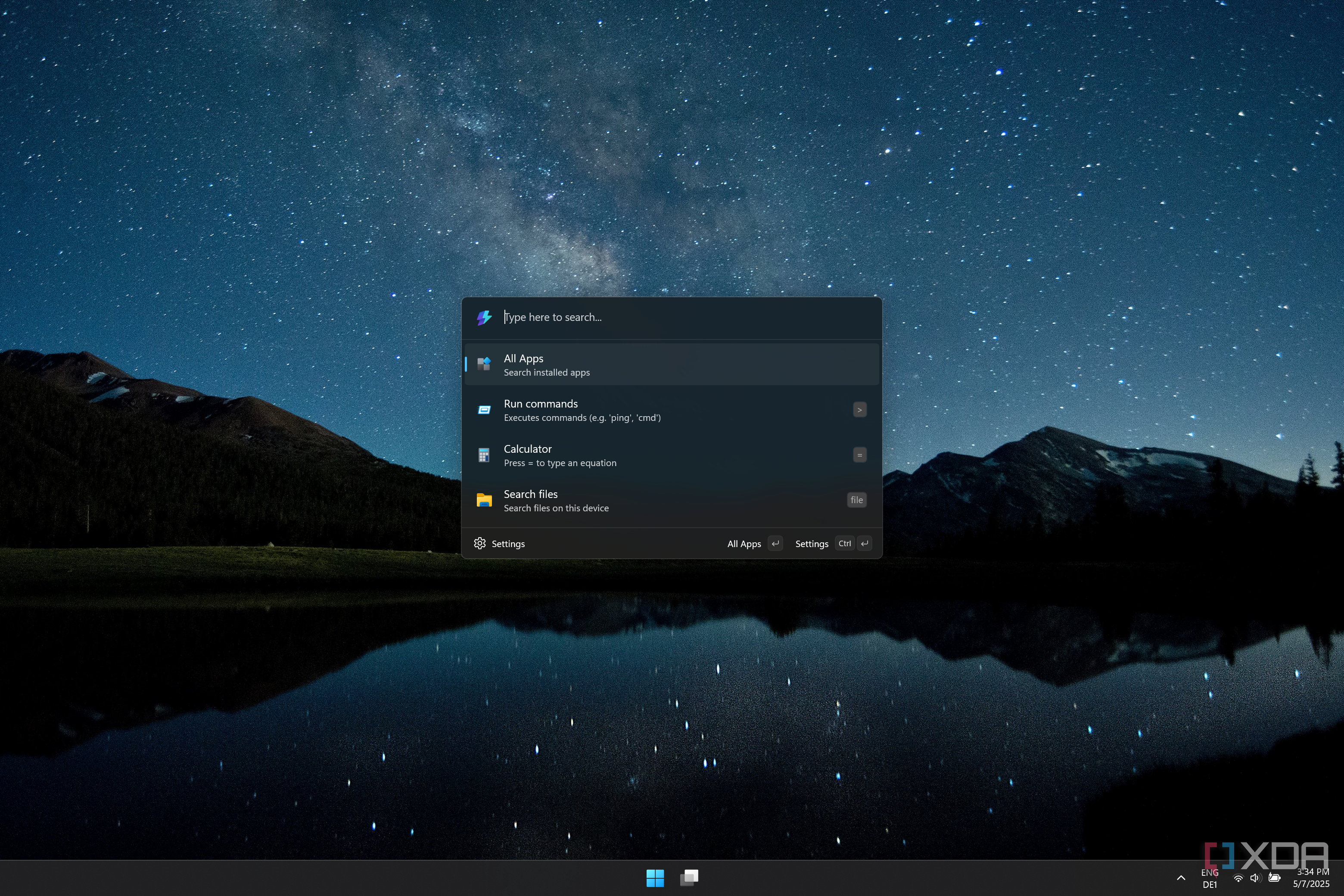Screen dimensions: 1344x896
Task: Click the battery icon in tray
Action: point(1274,878)
